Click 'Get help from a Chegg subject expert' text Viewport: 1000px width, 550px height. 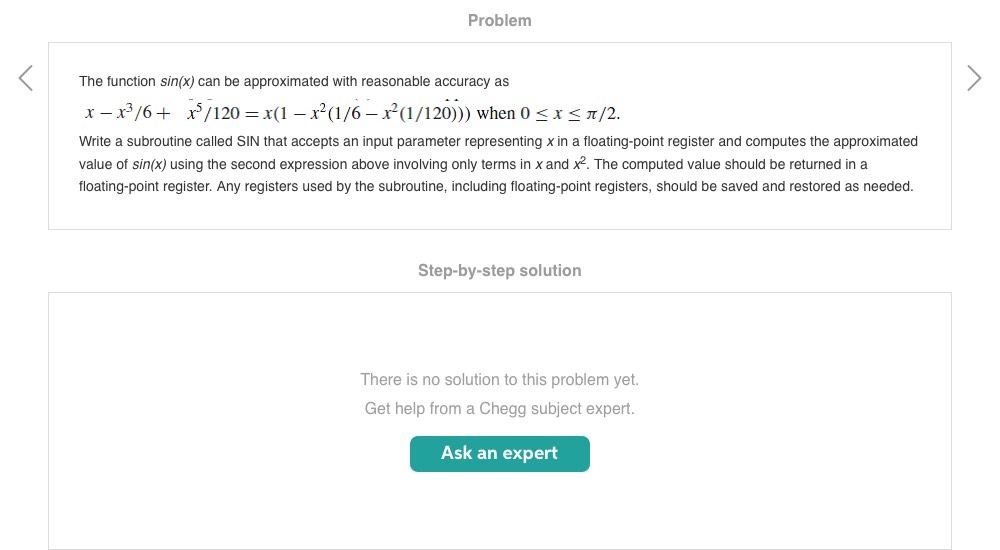499,408
